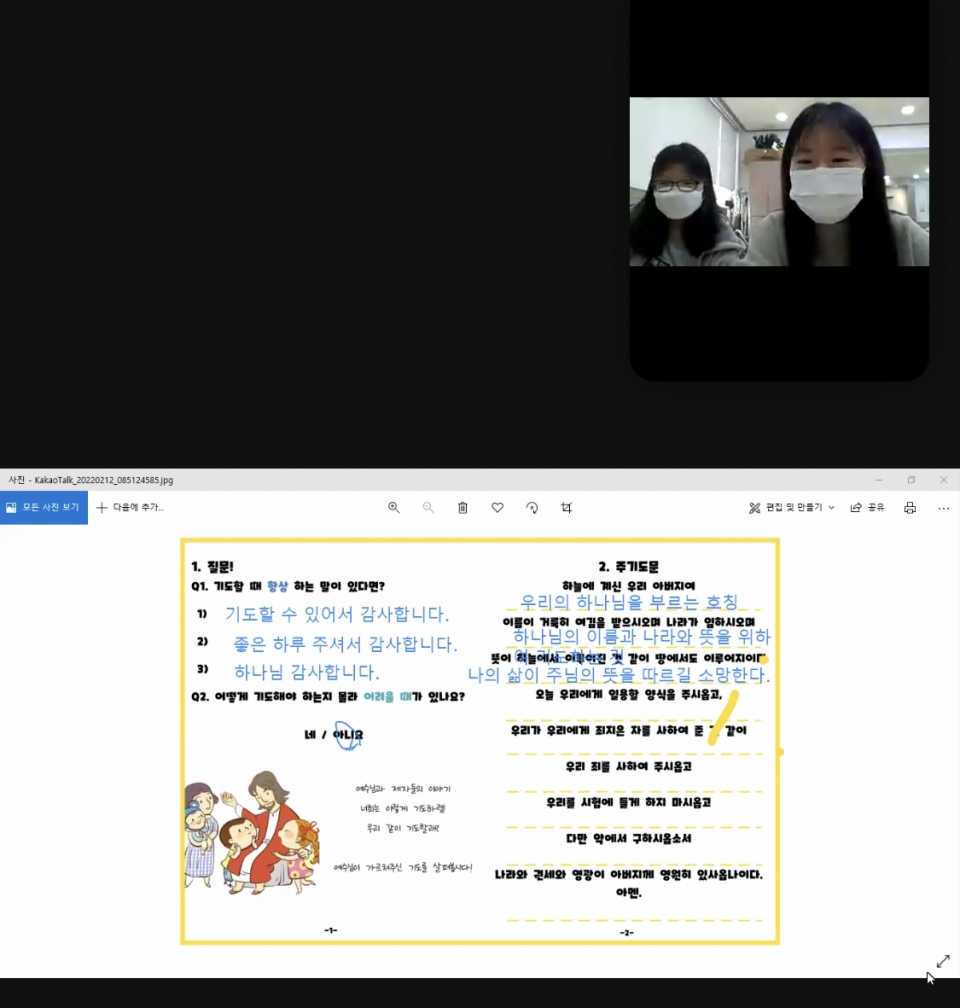Viewport: 960px width, 1008px height.
Task: Click the zoom in magnifier icon
Action: [394, 508]
